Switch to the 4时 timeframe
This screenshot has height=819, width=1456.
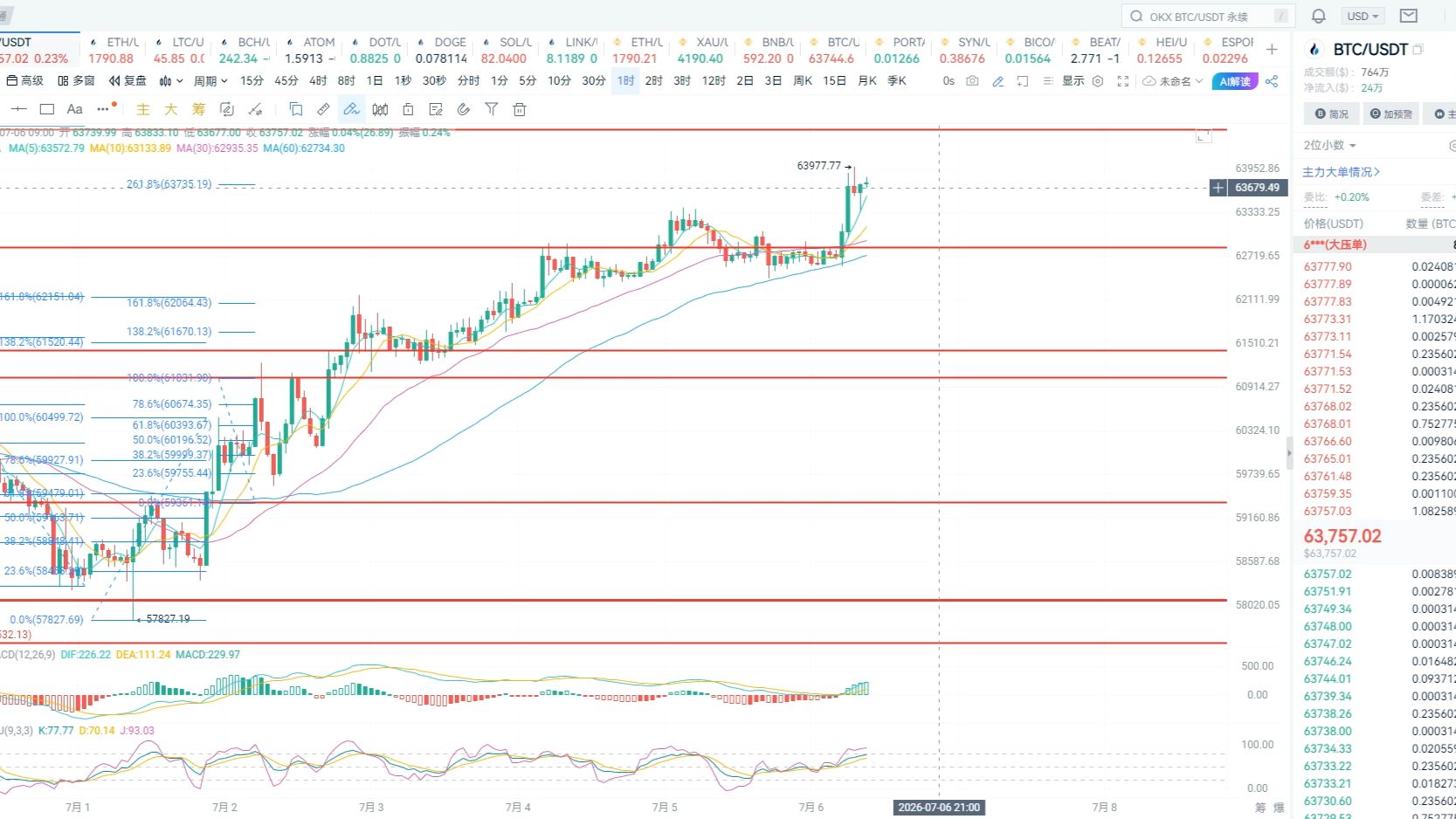(318, 80)
